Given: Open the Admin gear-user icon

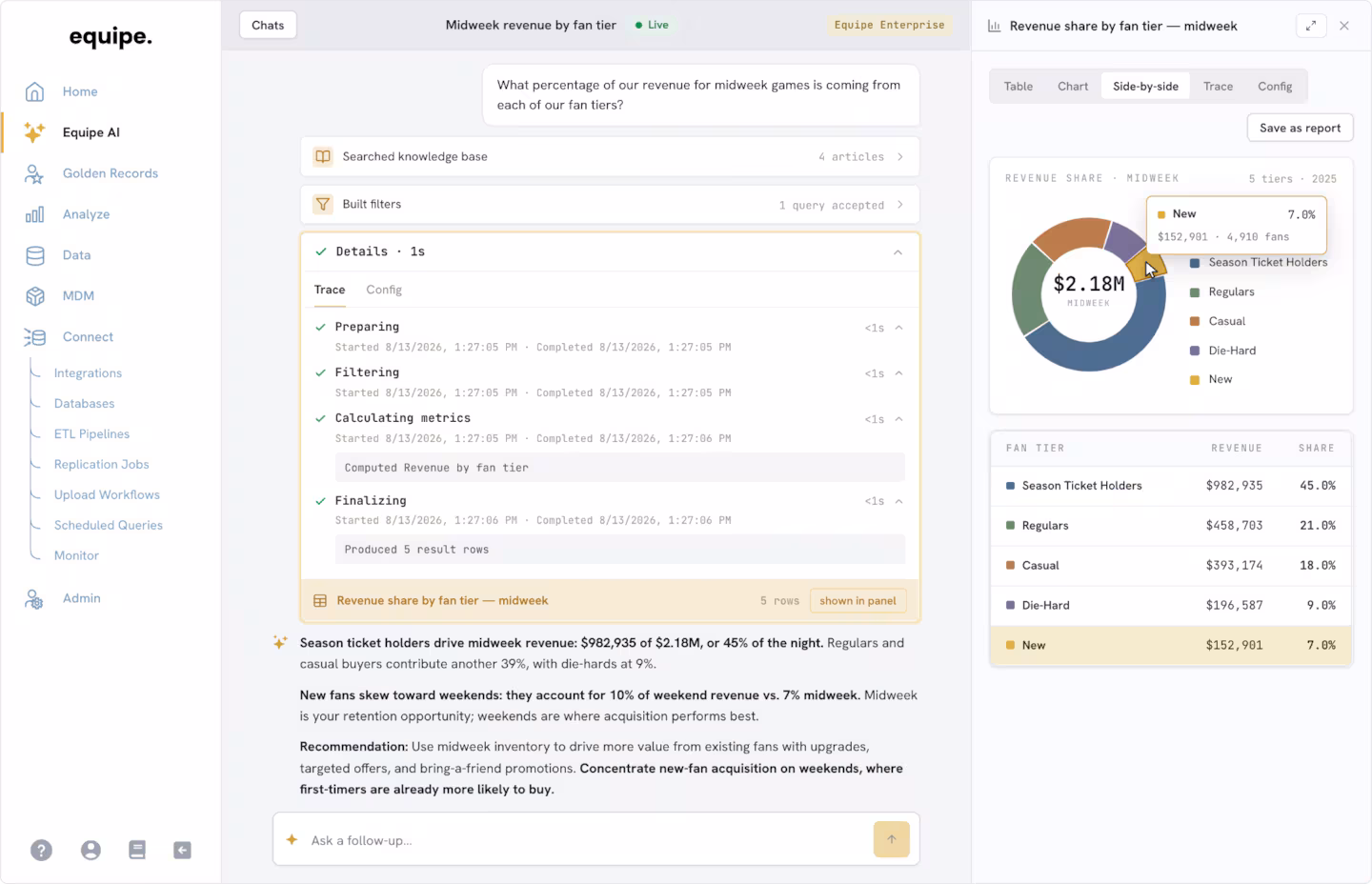Looking at the screenshot, I should (34, 598).
